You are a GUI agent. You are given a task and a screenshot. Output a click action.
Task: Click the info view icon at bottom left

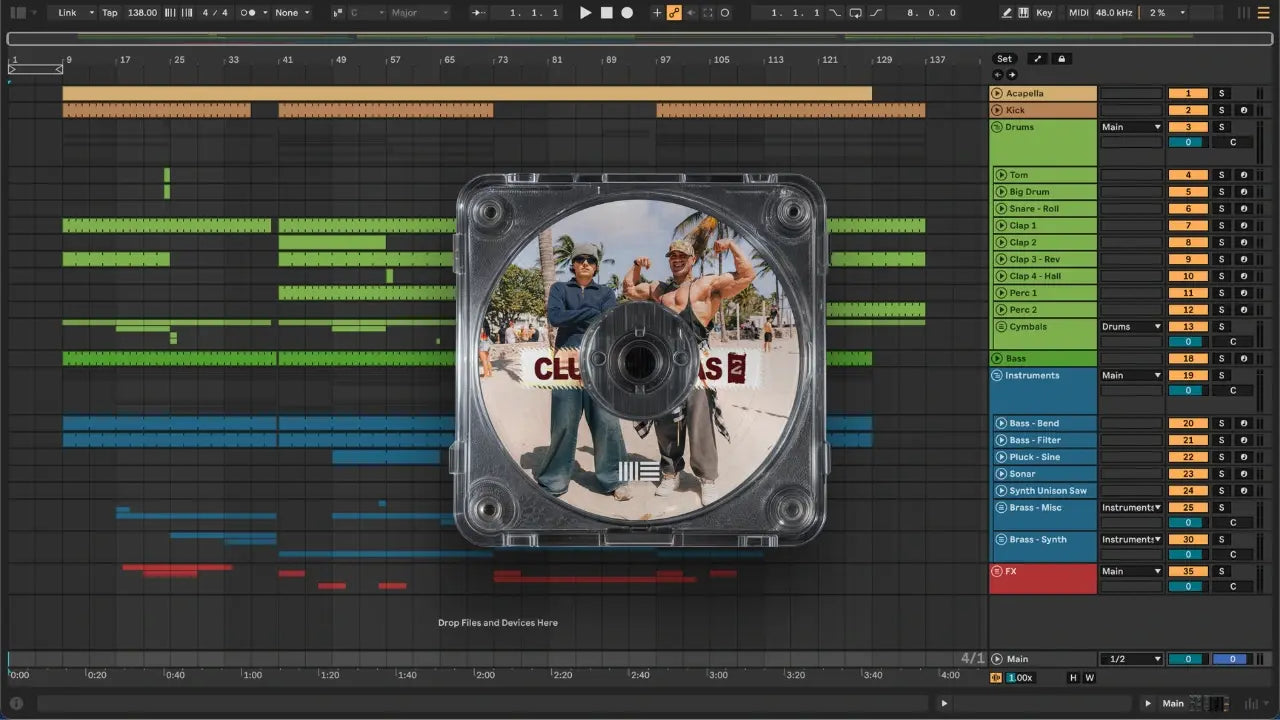pos(15,703)
